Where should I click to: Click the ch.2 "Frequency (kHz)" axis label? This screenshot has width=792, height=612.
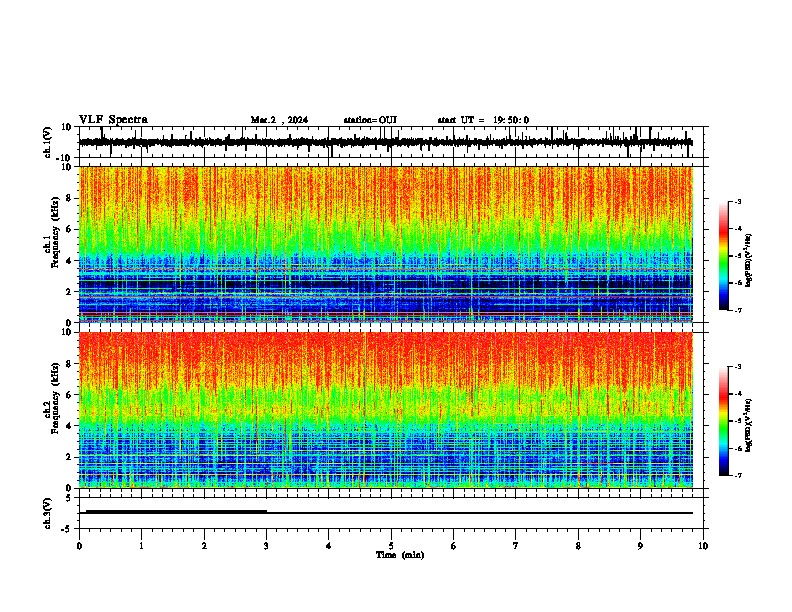click(55, 398)
